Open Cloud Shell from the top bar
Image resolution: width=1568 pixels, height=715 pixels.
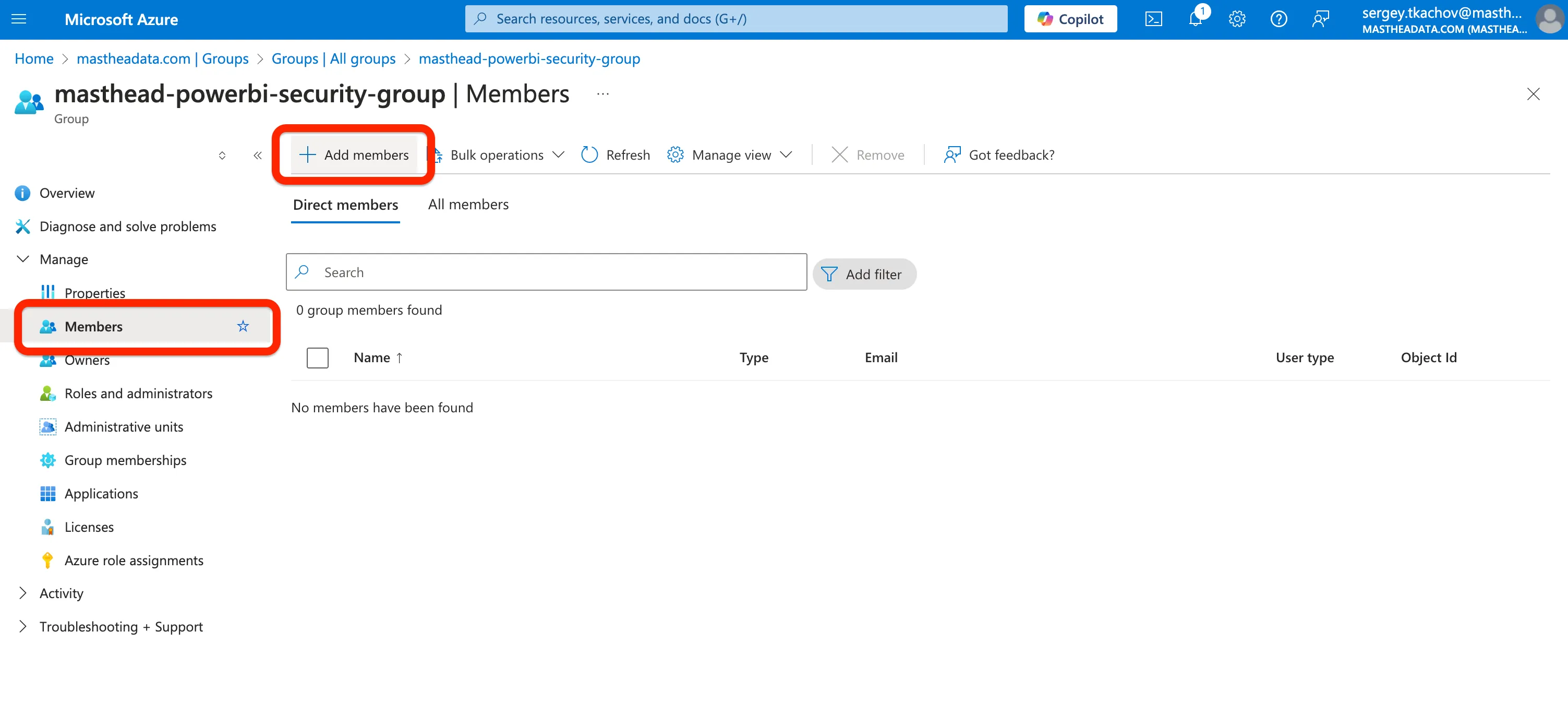(x=1153, y=19)
